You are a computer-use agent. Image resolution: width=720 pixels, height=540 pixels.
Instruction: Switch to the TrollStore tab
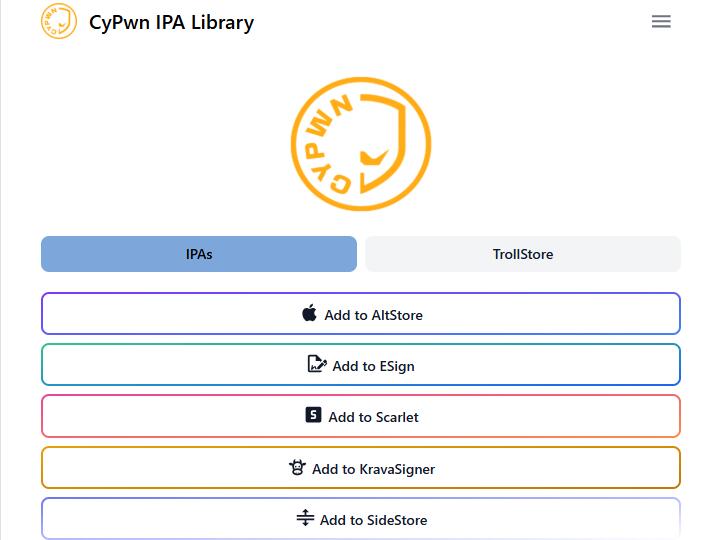[x=523, y=254]
